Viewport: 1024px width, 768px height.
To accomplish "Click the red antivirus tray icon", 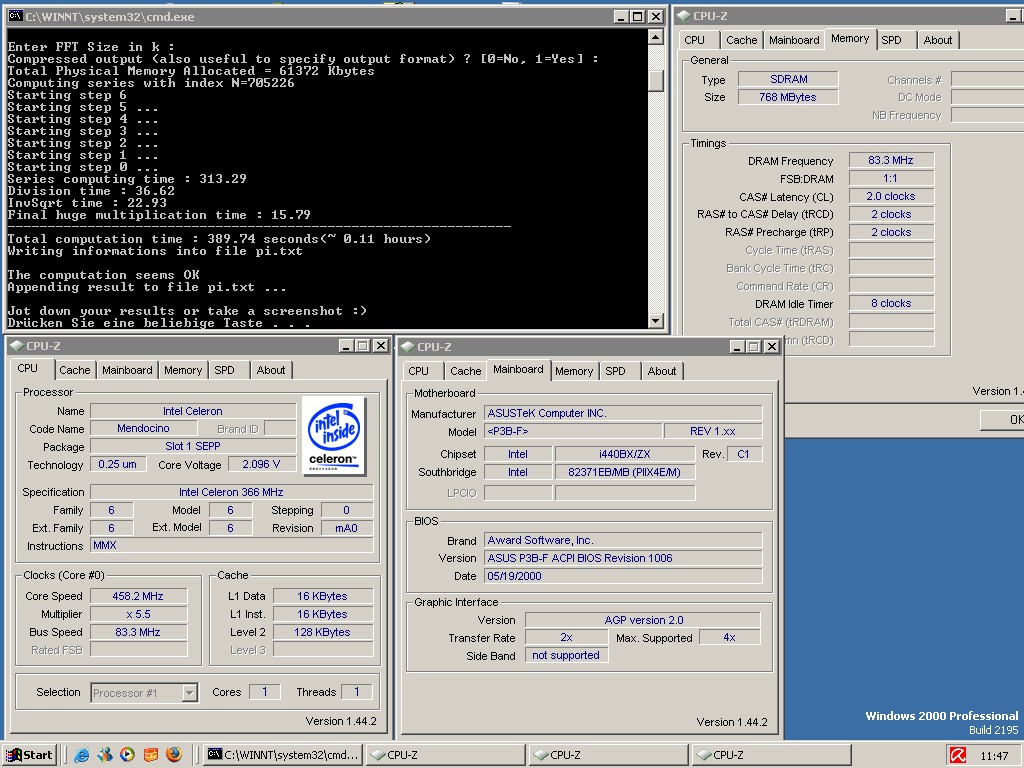I will point(958,756).
